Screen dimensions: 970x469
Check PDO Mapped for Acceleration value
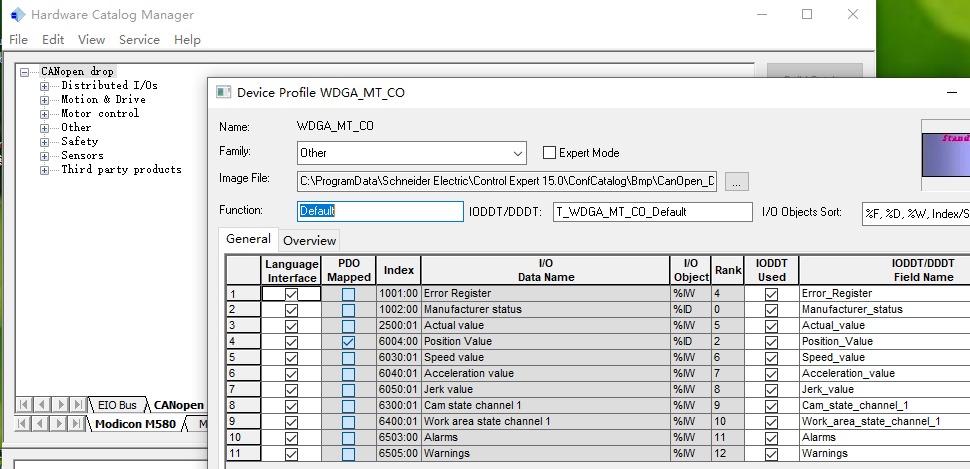coord(348,374)
